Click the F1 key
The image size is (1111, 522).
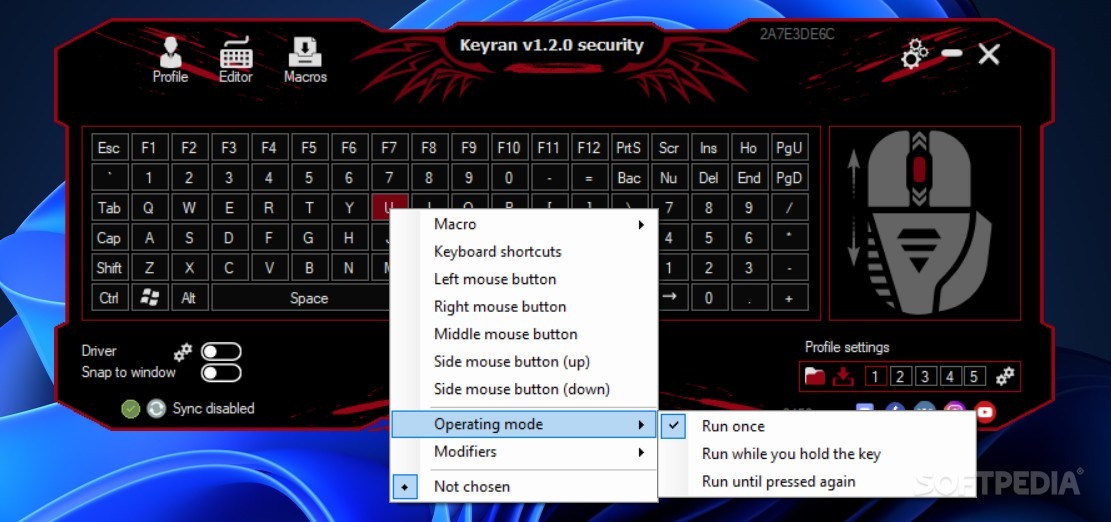click(149, 147)
